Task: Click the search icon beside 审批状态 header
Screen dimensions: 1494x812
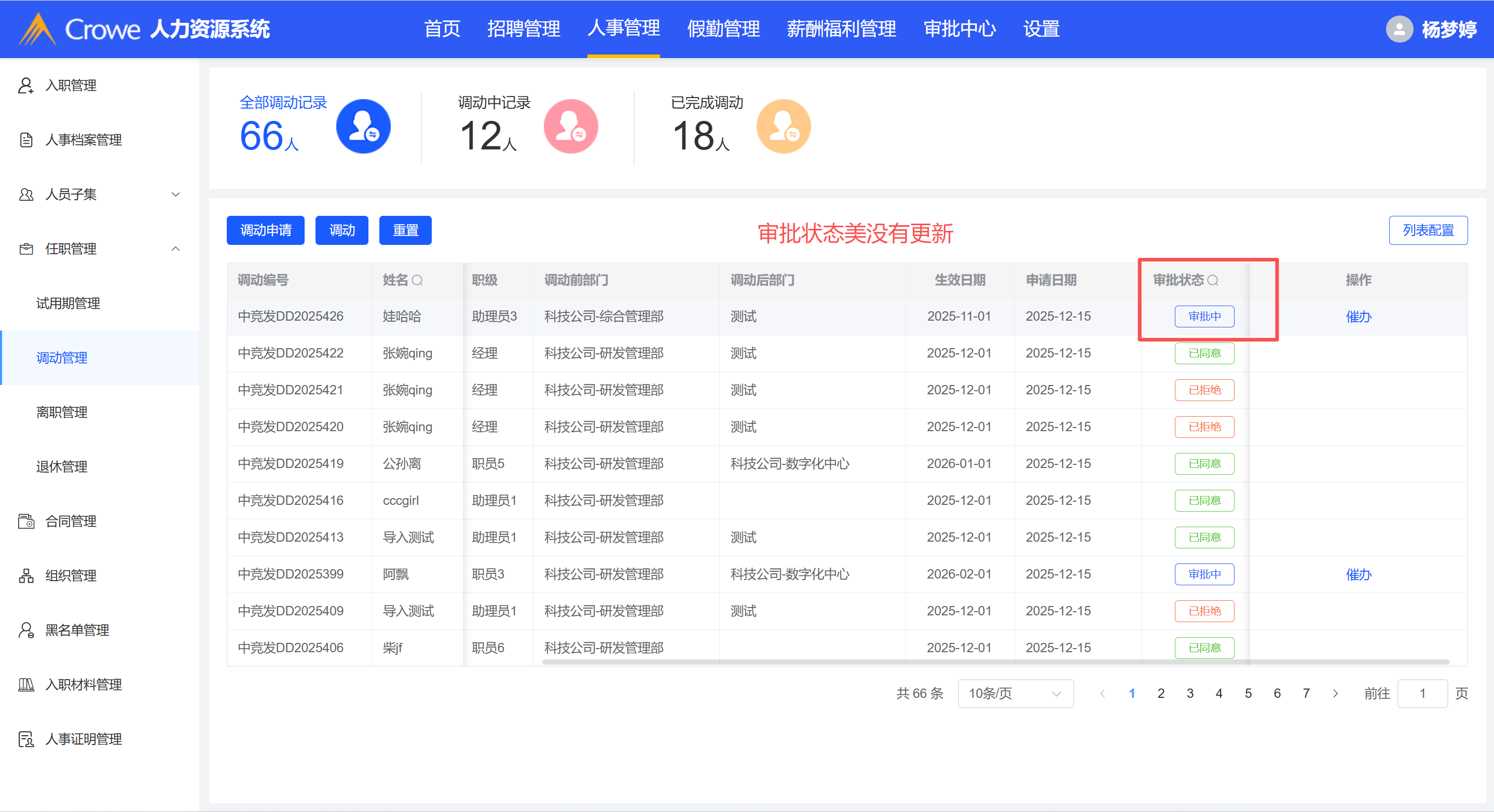Action: point(1213,281)
